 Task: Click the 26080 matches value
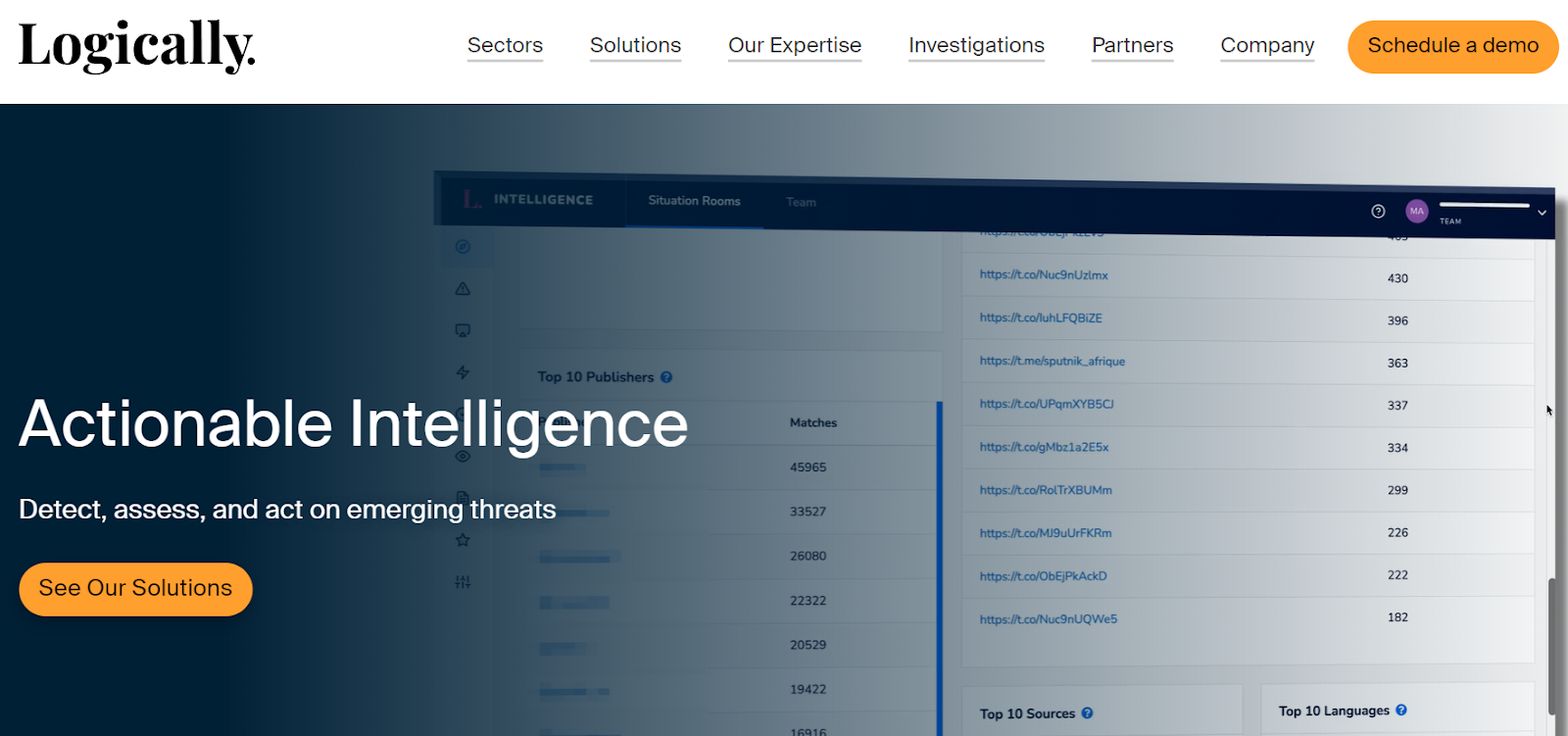coord(808,556)
